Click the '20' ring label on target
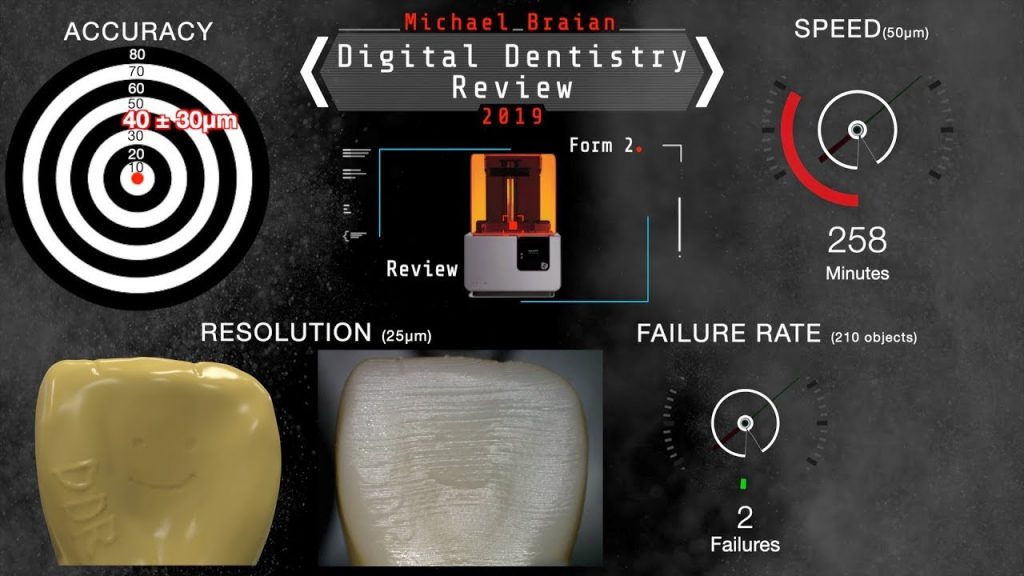Image resolution: width=1024 pixels, height=576 pixels. (x=136, y=154)
